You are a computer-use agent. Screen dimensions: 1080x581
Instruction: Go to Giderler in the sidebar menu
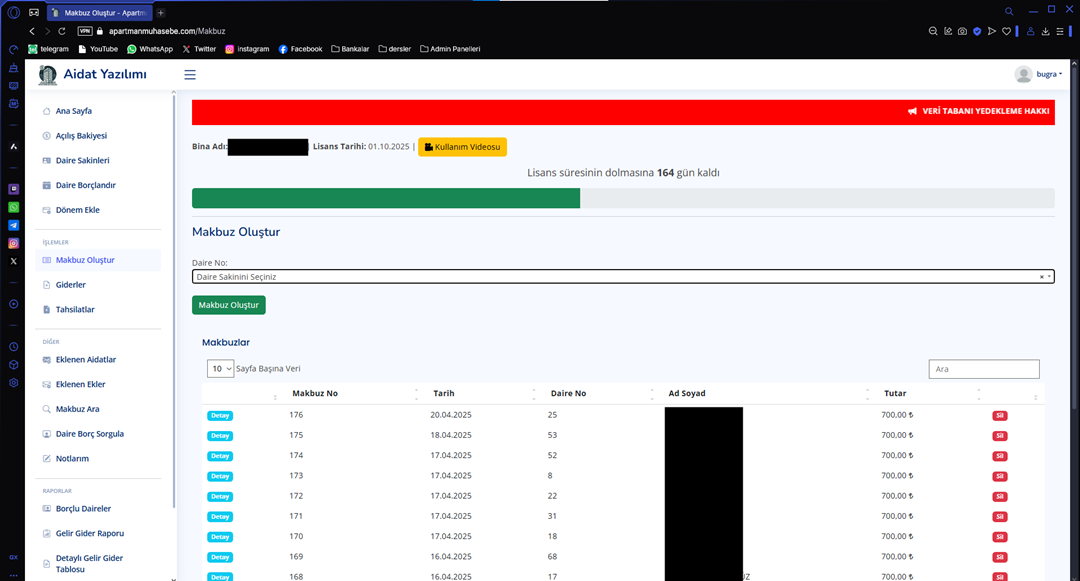pyautogui.click(x=70, y=285)
